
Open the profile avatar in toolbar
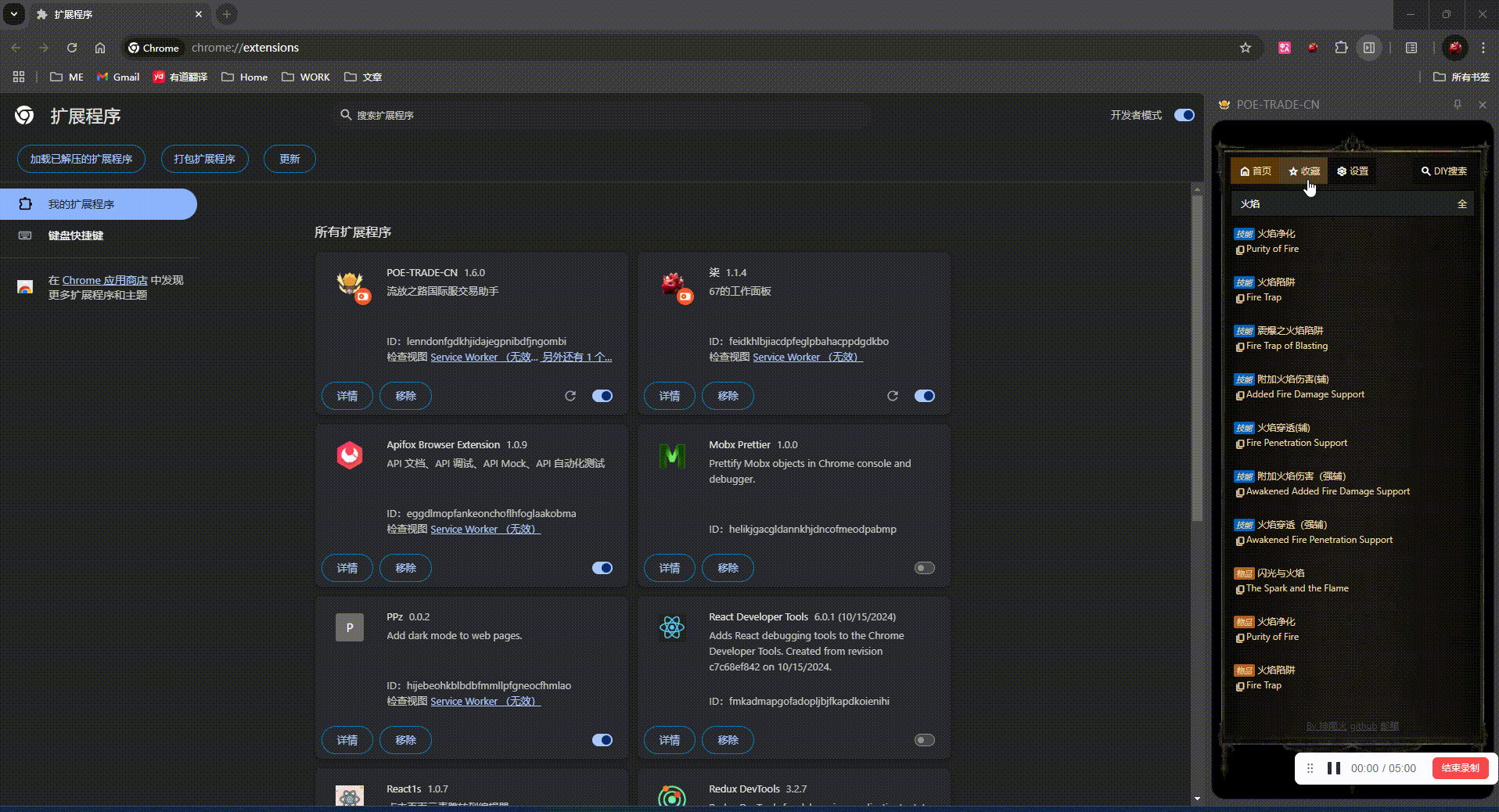click(1454, 48)
